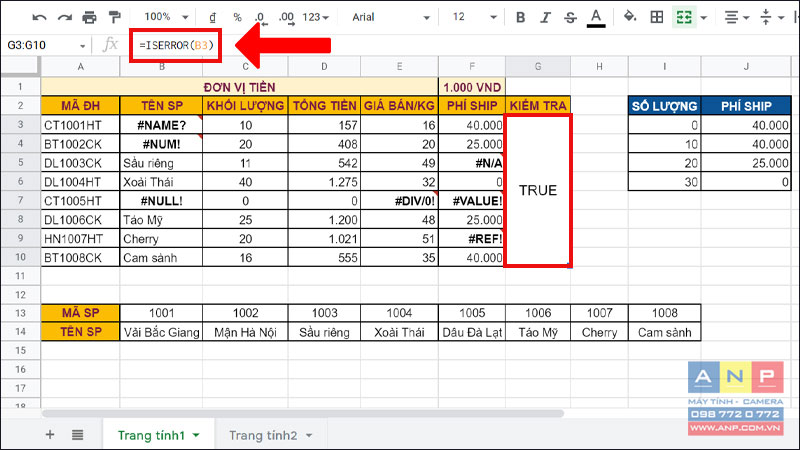Click cell Dâu Đà Lạt
This screenshot has width=800, height=450.
(x=472, y=332)
